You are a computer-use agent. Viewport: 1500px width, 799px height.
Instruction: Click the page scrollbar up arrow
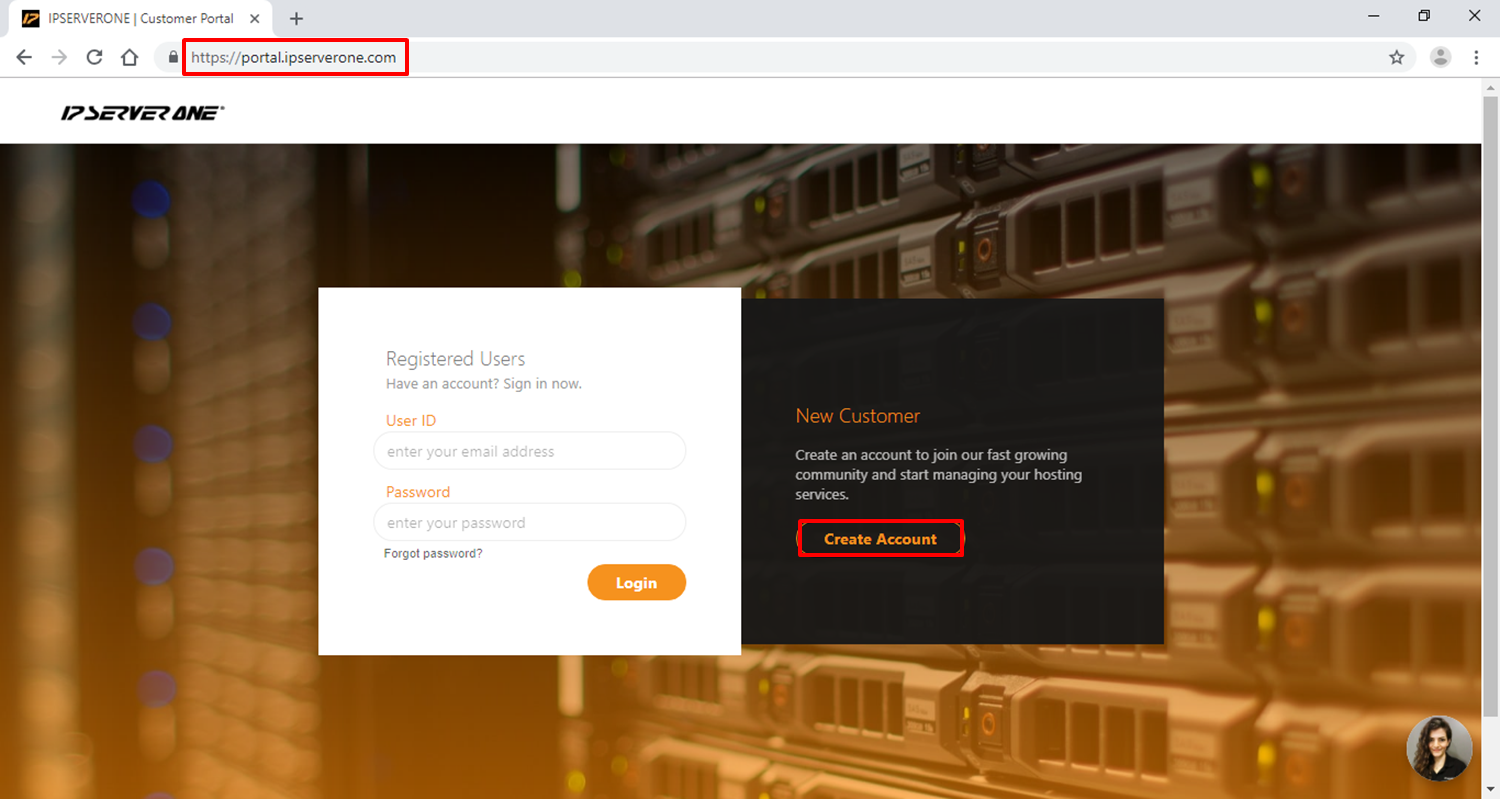tap(1490, 87)
